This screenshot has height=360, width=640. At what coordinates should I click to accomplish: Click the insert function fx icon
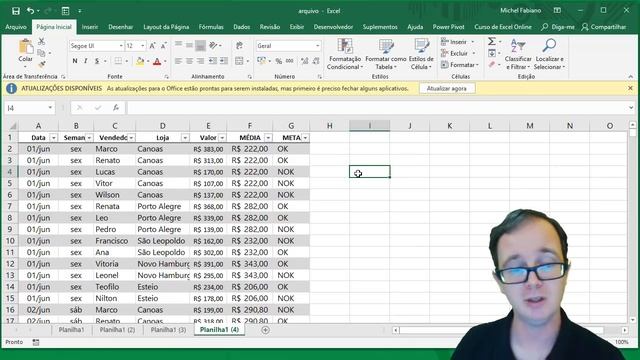point(116,108)
